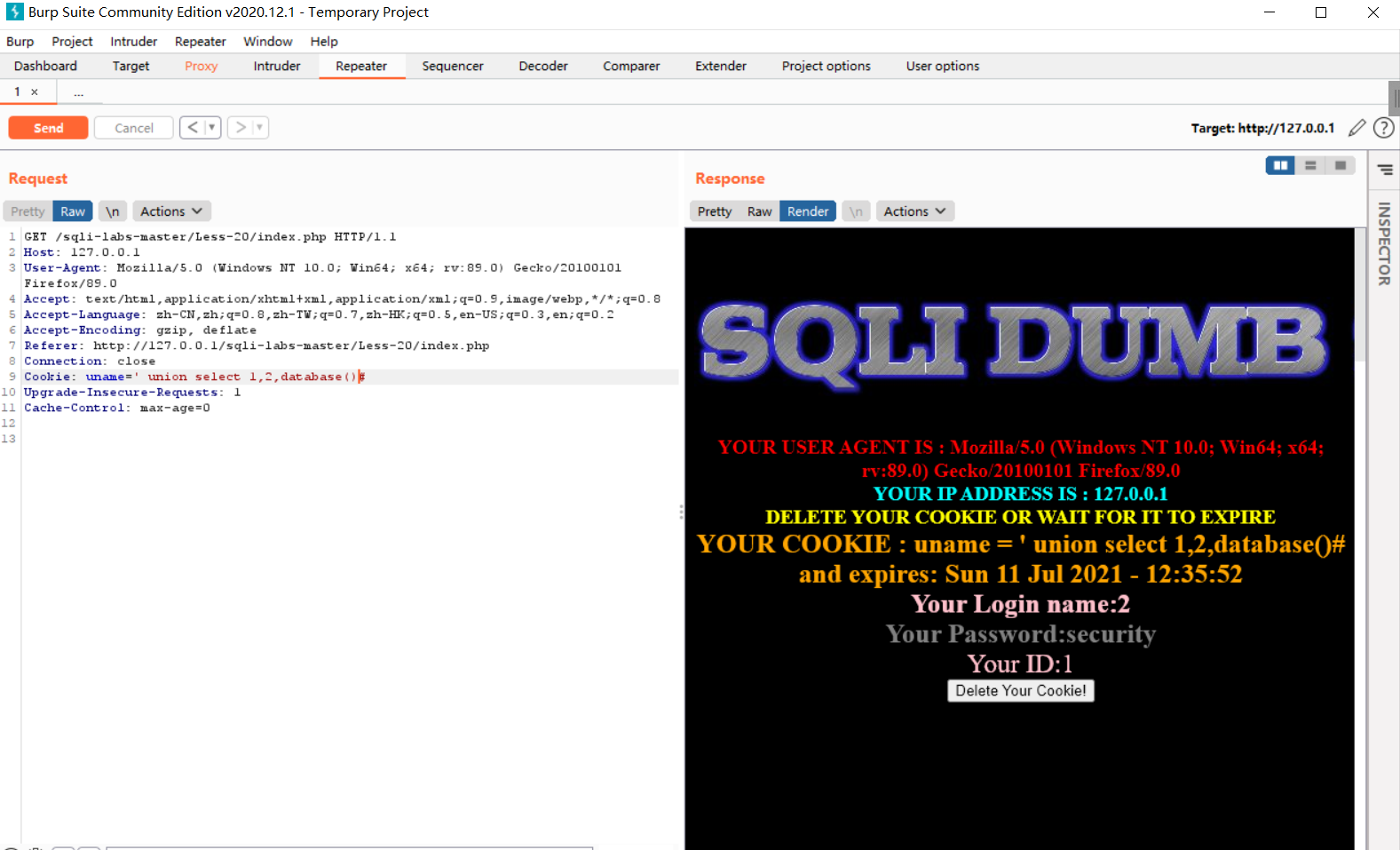This screenshot has height=850, width=1400.
Task: Expand the forward history dropdown arrow
Action: point(259,128)
